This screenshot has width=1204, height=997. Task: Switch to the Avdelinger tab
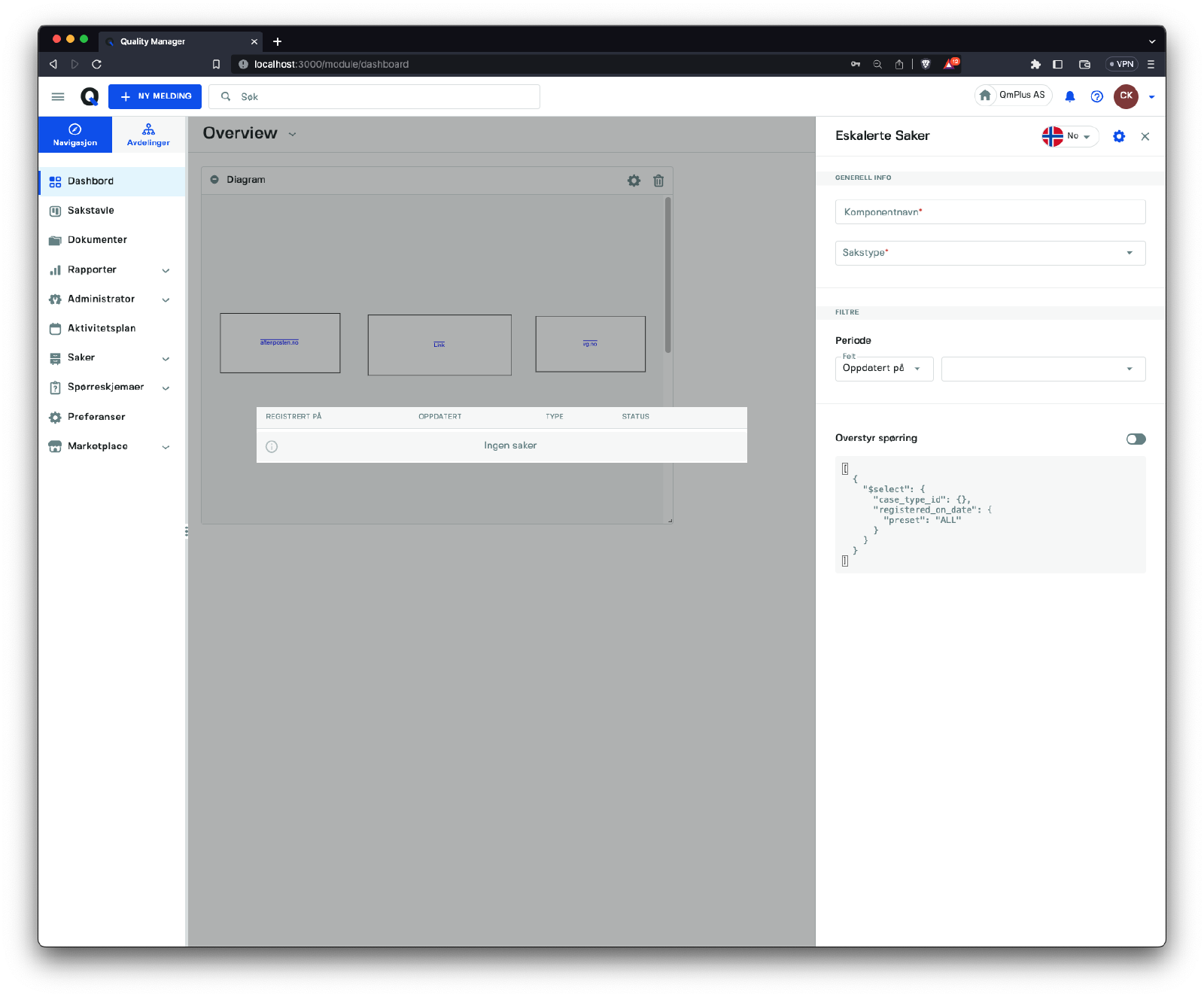[x=148, y=135]
